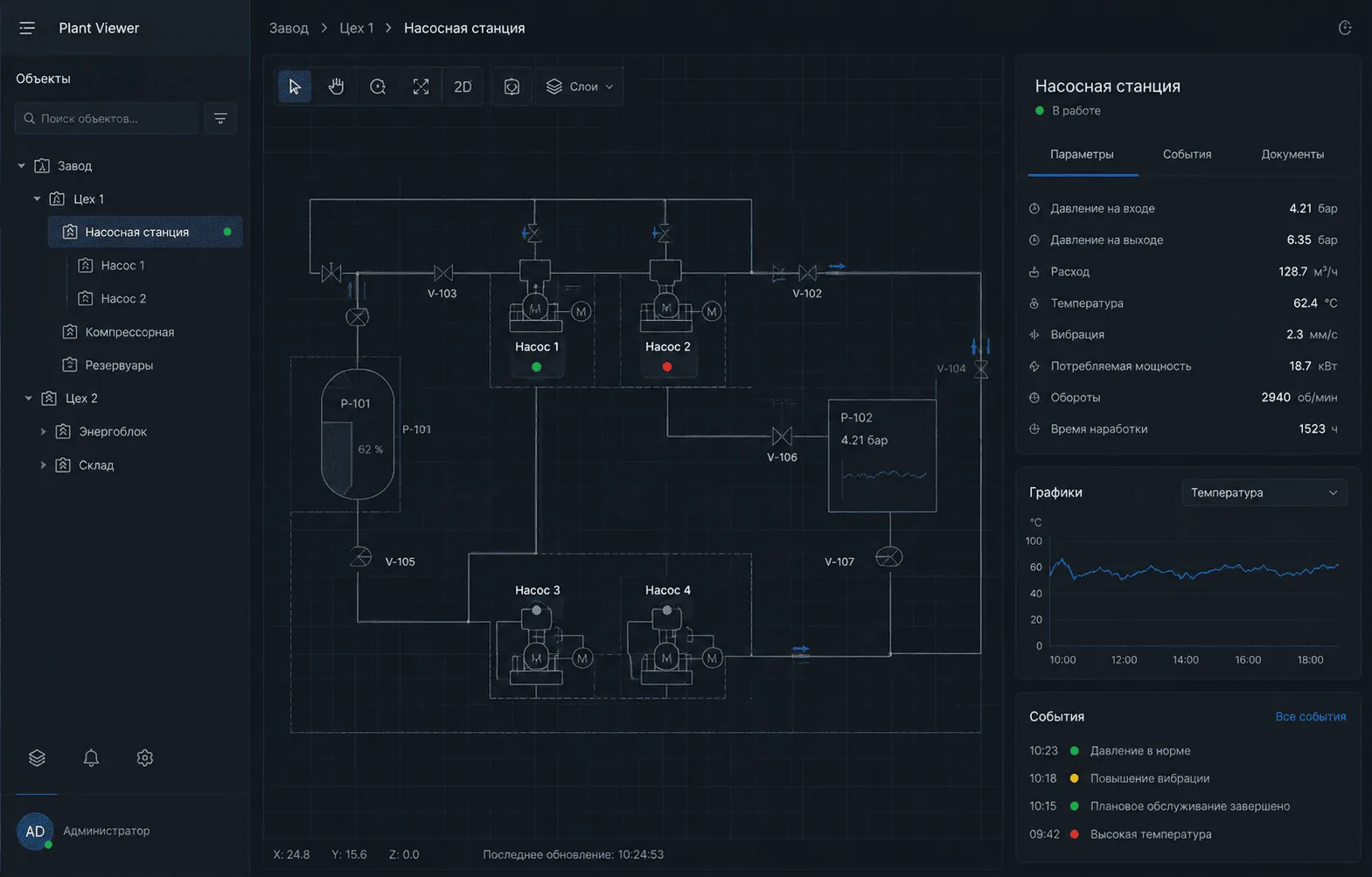The height and width of the screenshot is (877, 1372).
Task: Switch to the Параметры tab
Action: coord(1082,155)
